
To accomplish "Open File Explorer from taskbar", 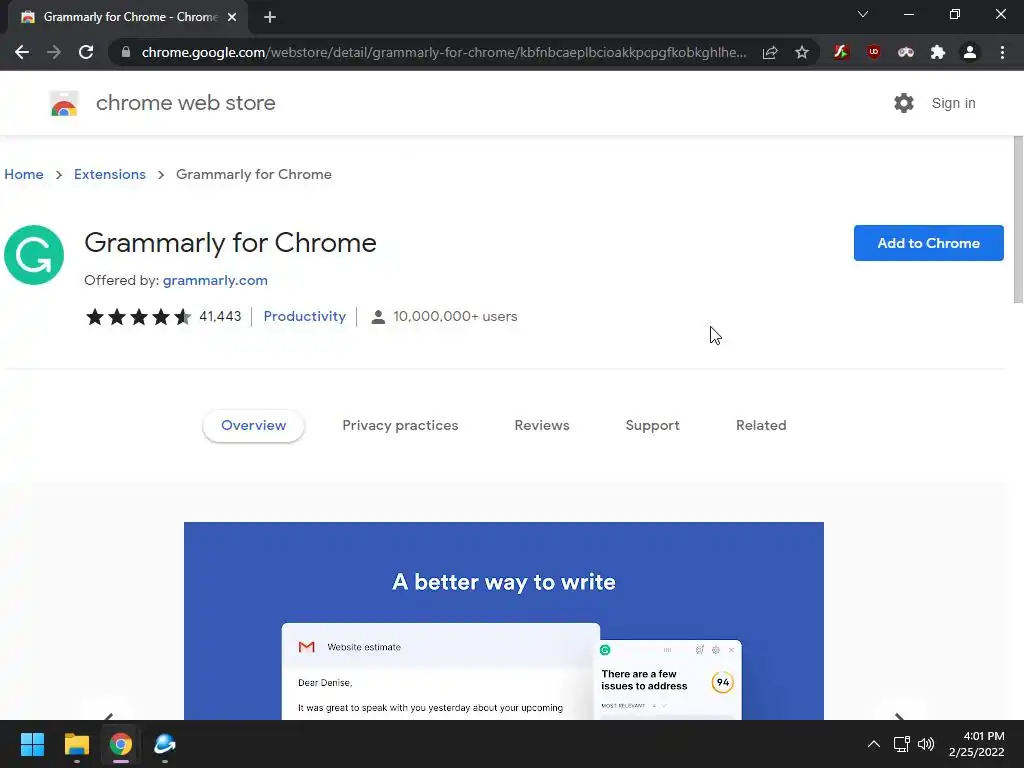I will (76, 744).
